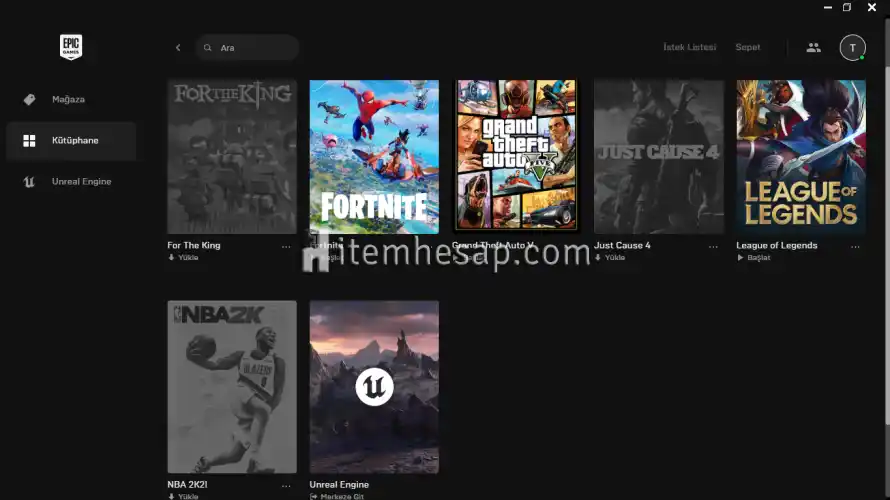Viewport: 890px width, 500px height.
Task: Open options menu for League of Legends
Action: point(855,246)
